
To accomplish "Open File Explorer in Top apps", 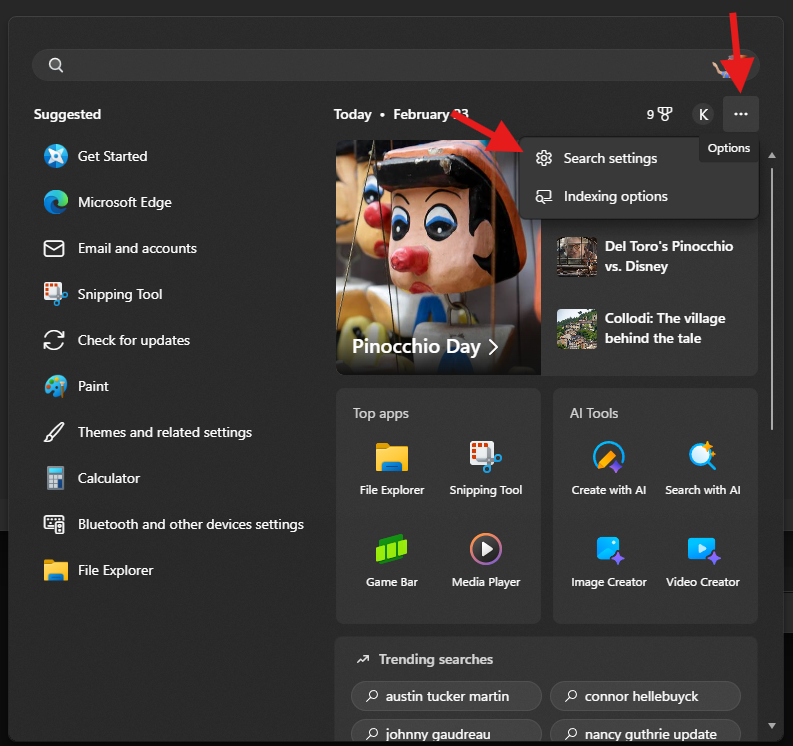I will (x=391, y=469).
